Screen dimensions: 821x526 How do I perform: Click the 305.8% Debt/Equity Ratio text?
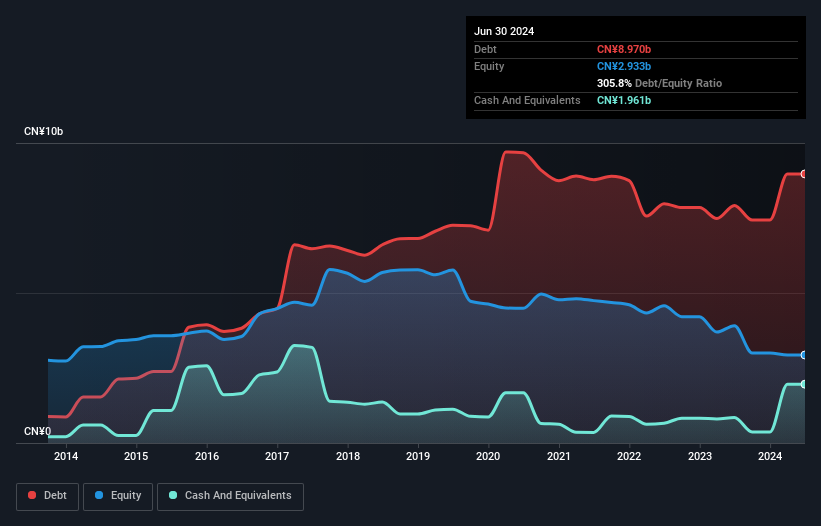point(659,83)
